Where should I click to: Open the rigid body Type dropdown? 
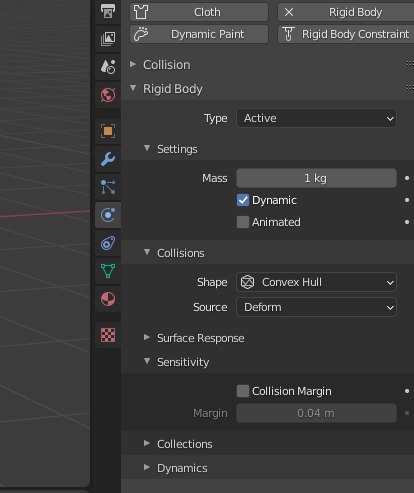point(316,118)
